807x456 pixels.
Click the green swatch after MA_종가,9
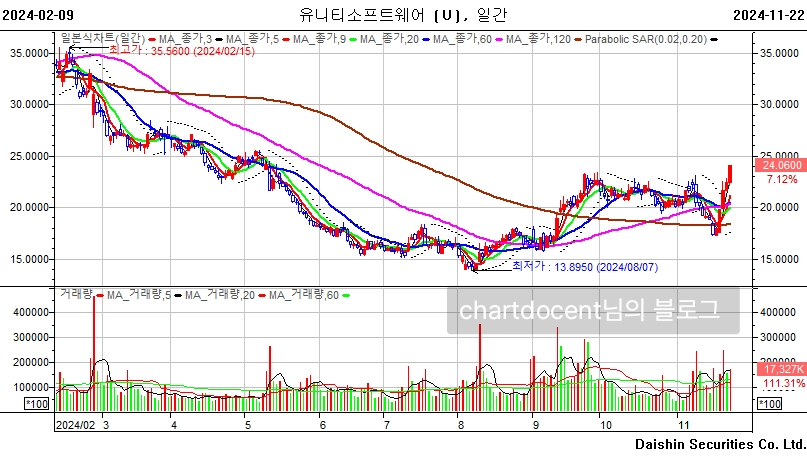click(x=353, y=40)
